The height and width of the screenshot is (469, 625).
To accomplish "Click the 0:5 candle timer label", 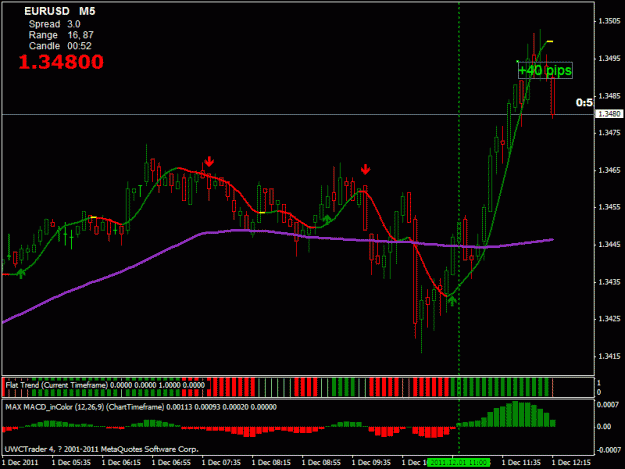I will click(584, 102).
